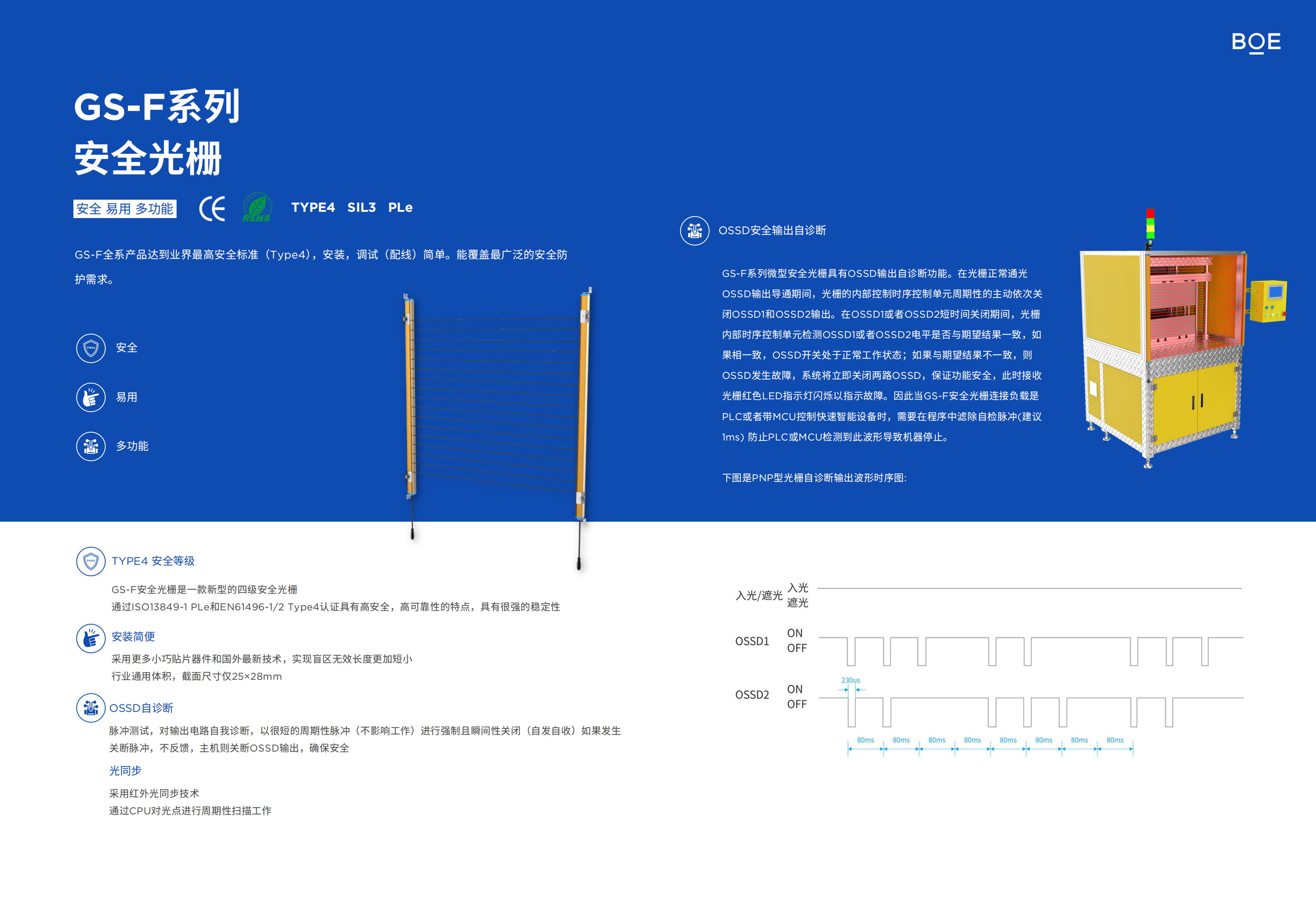This screenshot has width=1316, height=899.
Task: Click the 安装简便 hand pointer icon
Action: coord(91,638)
